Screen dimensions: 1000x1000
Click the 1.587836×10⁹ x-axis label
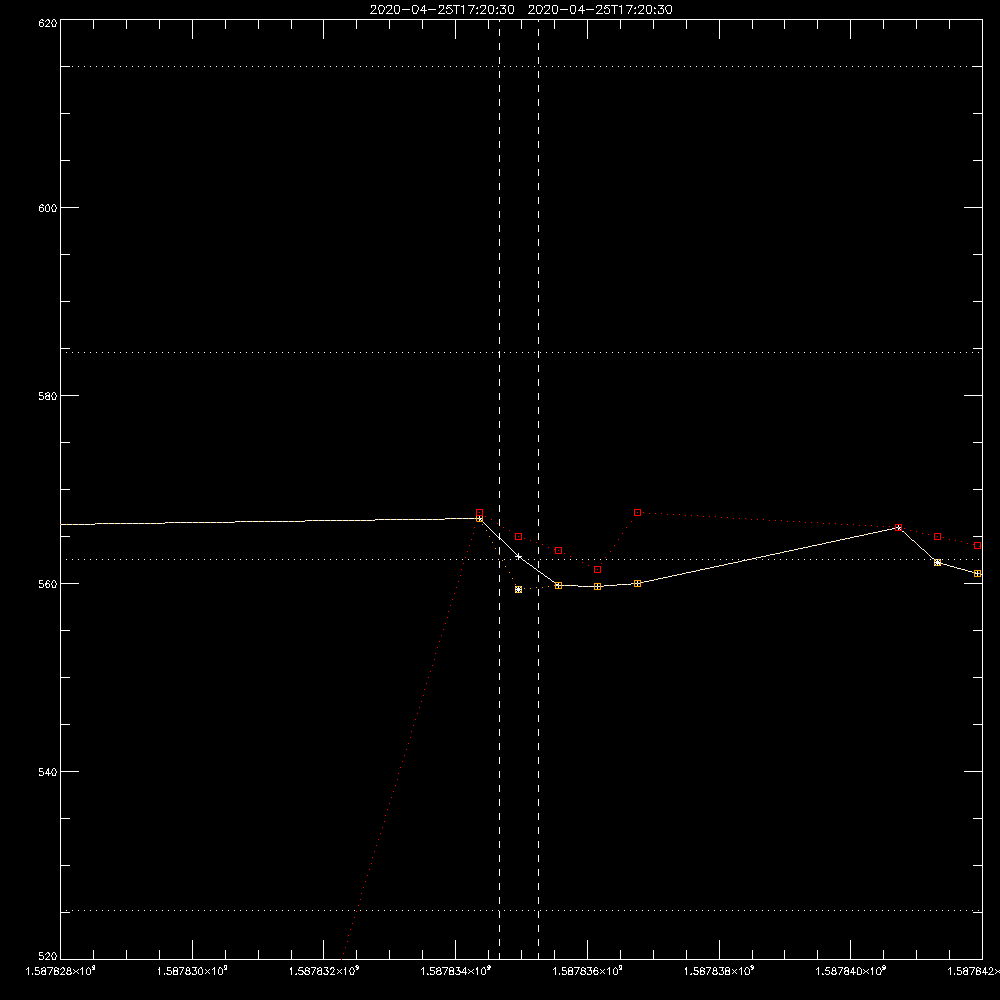pos(587,971)
